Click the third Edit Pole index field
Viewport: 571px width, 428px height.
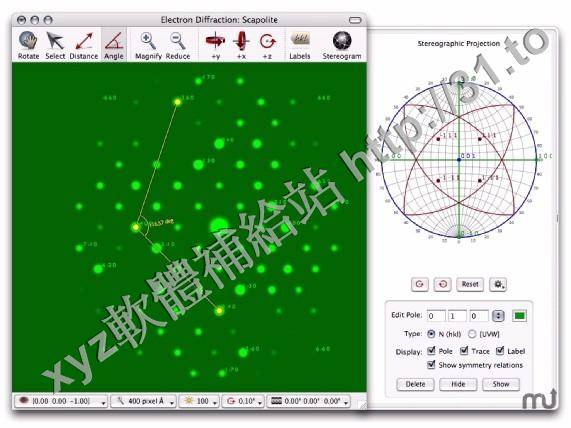[479, 316]
